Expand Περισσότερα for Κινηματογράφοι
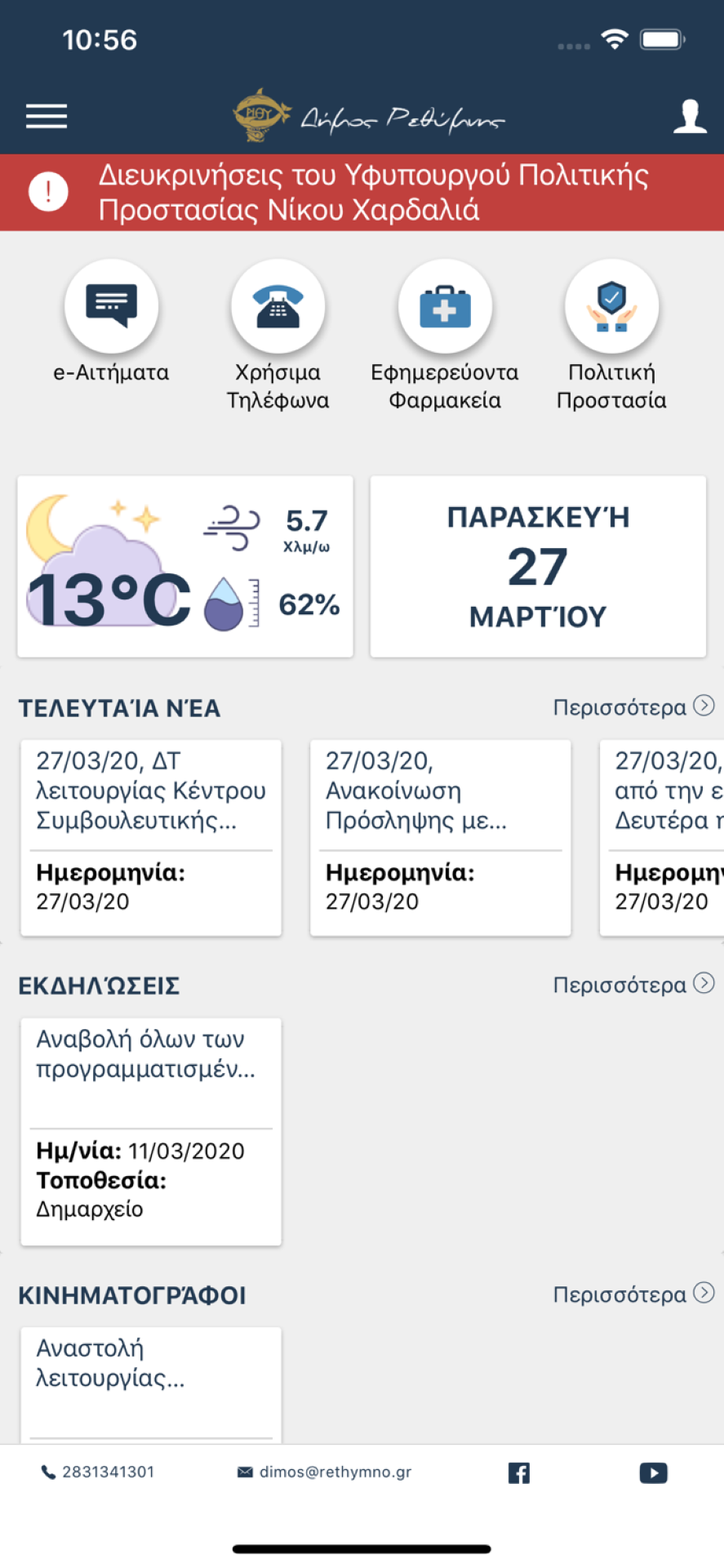The height and width of the screenshot is (1568, 724). click(633, 1294)
